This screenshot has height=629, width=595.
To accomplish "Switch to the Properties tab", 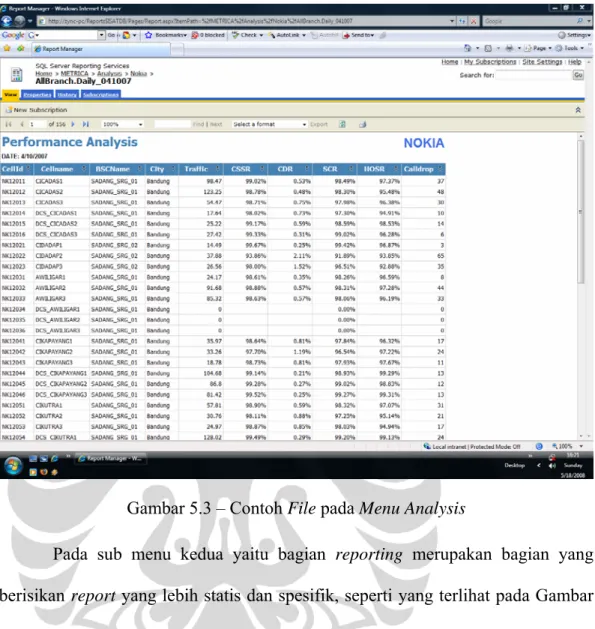I will pos(37,95).
